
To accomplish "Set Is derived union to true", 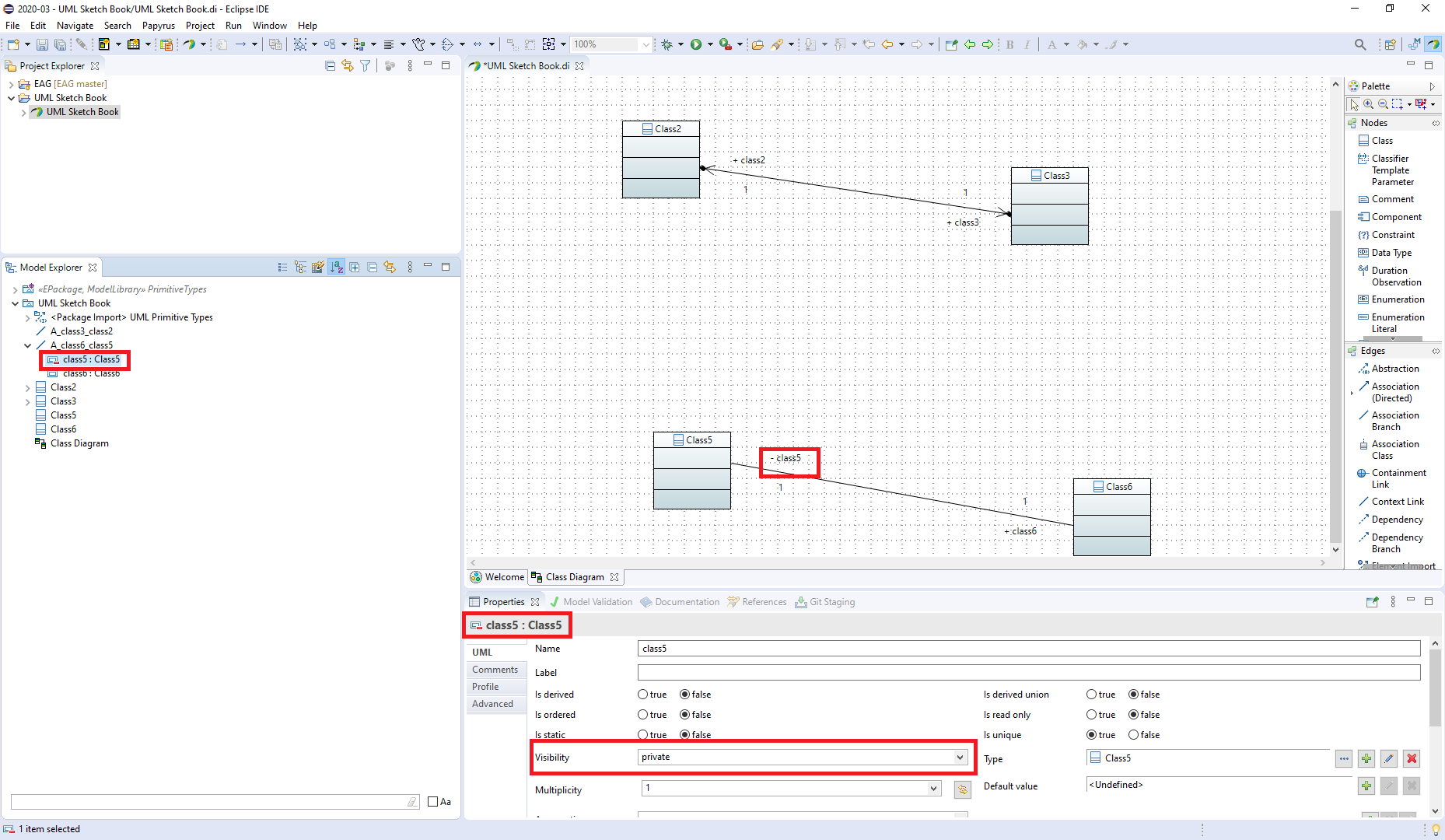I will 1092,695.
